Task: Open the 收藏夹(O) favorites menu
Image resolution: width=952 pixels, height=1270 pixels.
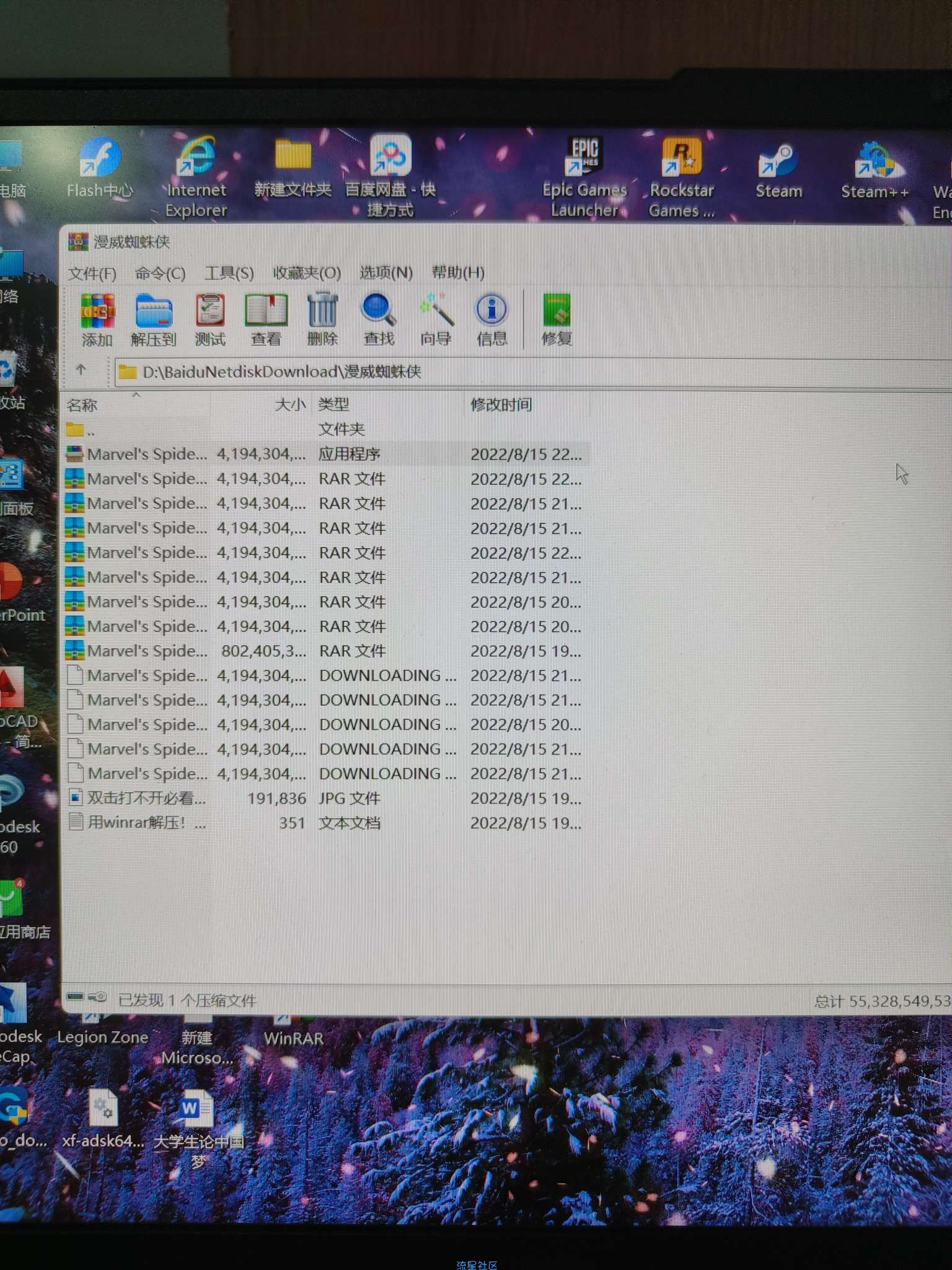Action: click(307, 273)
